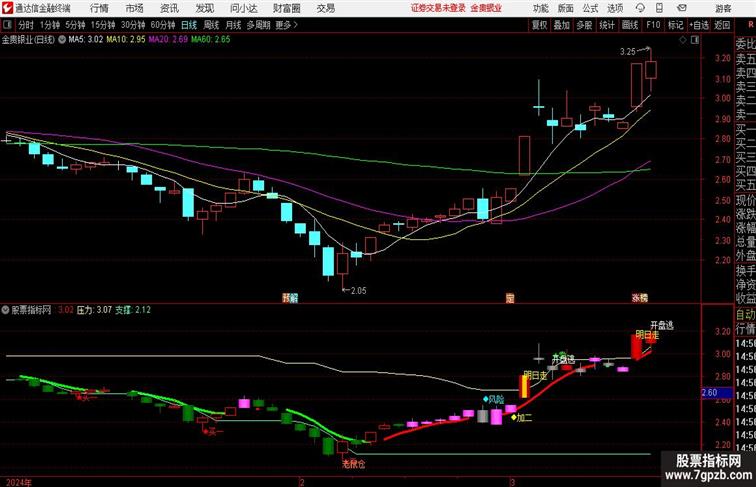Click the 老鼠仓 signal label
The width and height of the screenshot is (756, 487).
[354, 464]
